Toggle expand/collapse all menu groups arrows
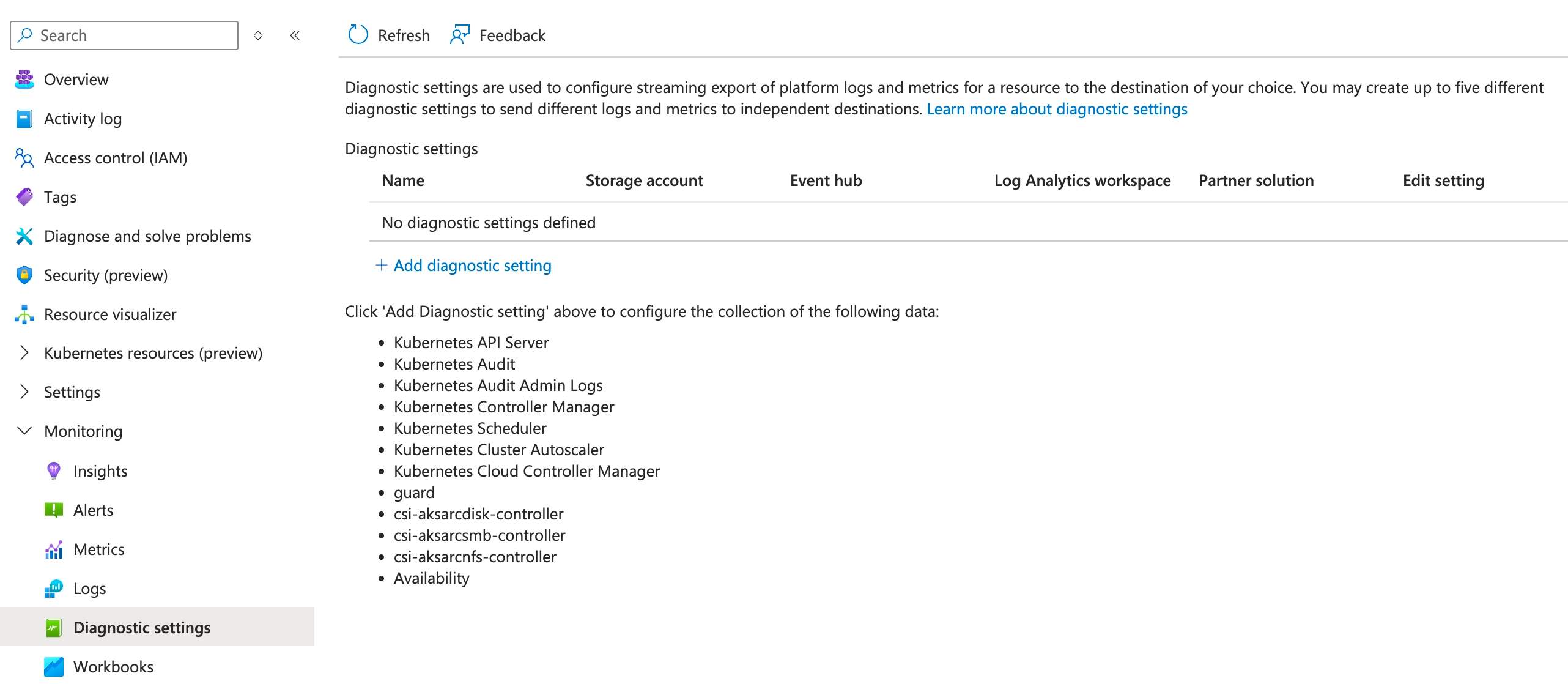The width and height of the screenshot is (1568, 684). [x=258, y=35]
